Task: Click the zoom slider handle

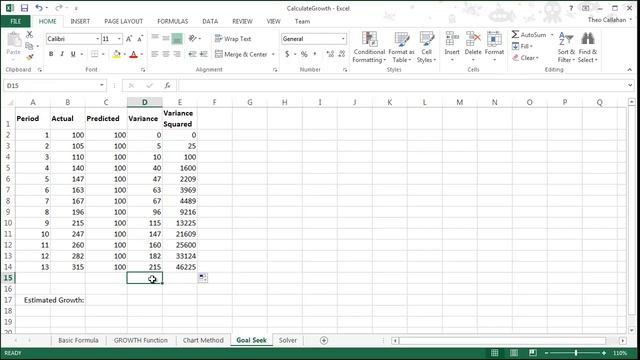Action: click(576, 353)
